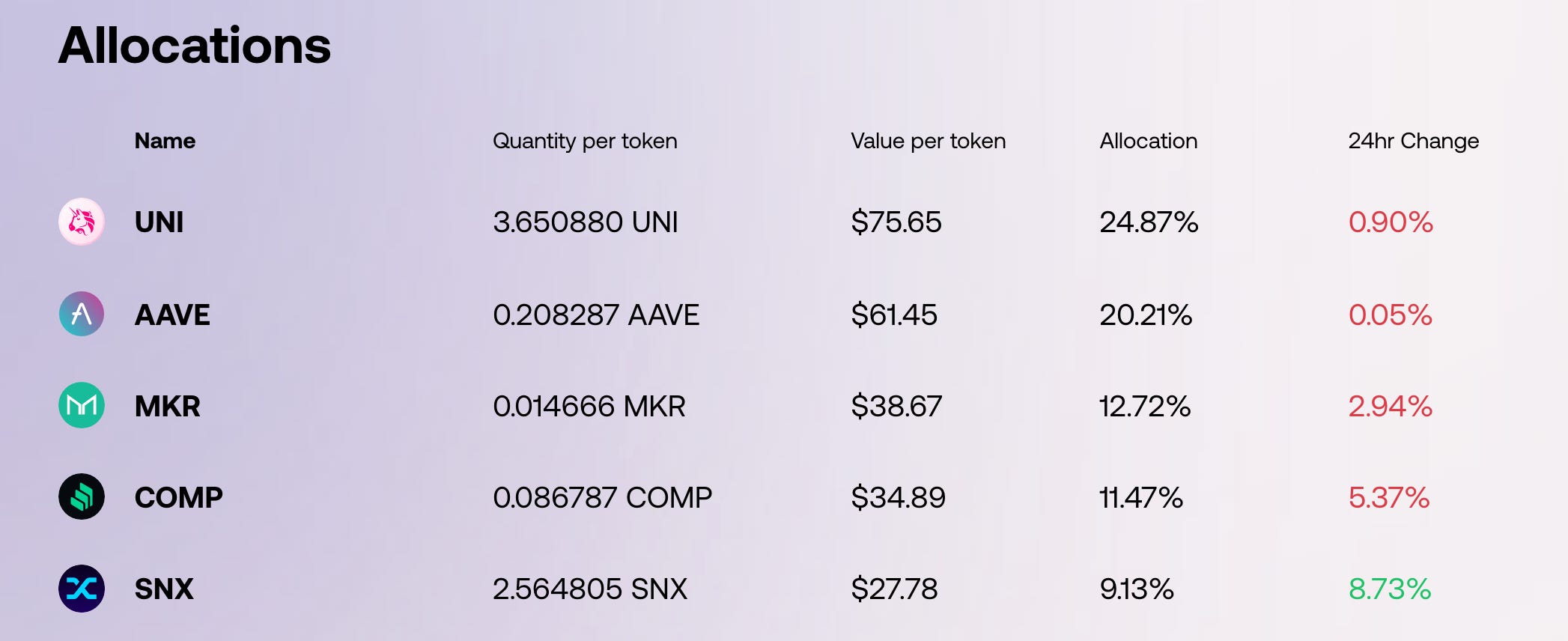
Task: Open the SNX token name
Action: 164,589
